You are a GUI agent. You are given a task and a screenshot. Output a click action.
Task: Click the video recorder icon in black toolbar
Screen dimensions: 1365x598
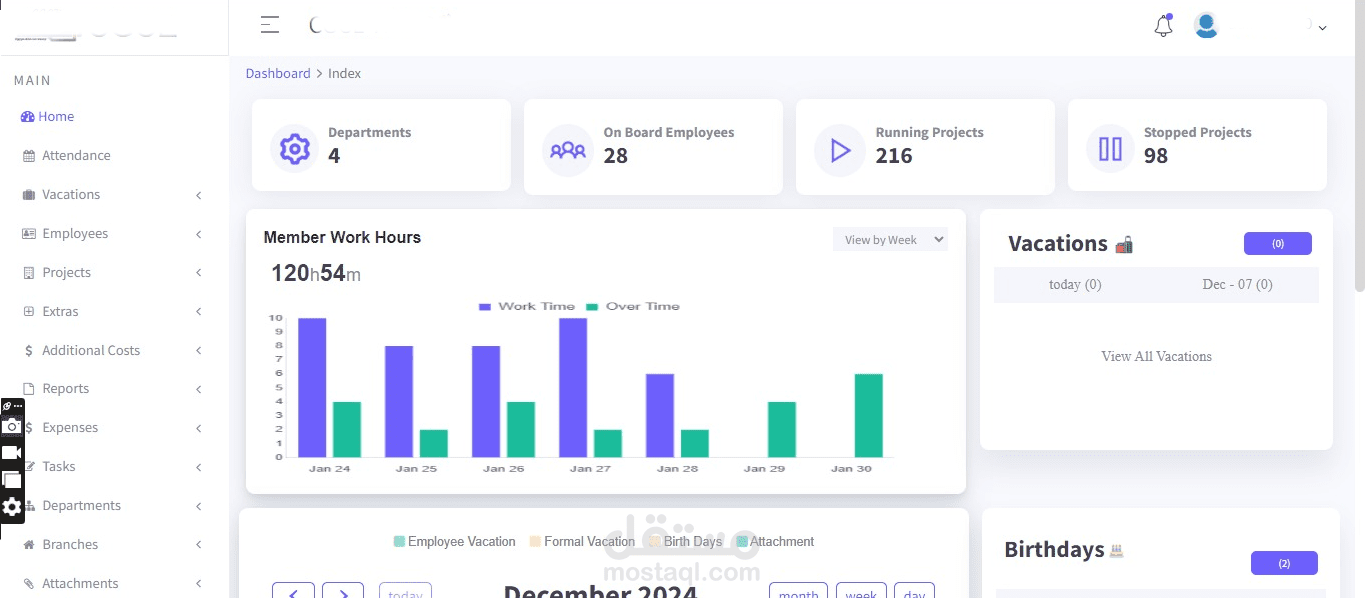[12, 452]
